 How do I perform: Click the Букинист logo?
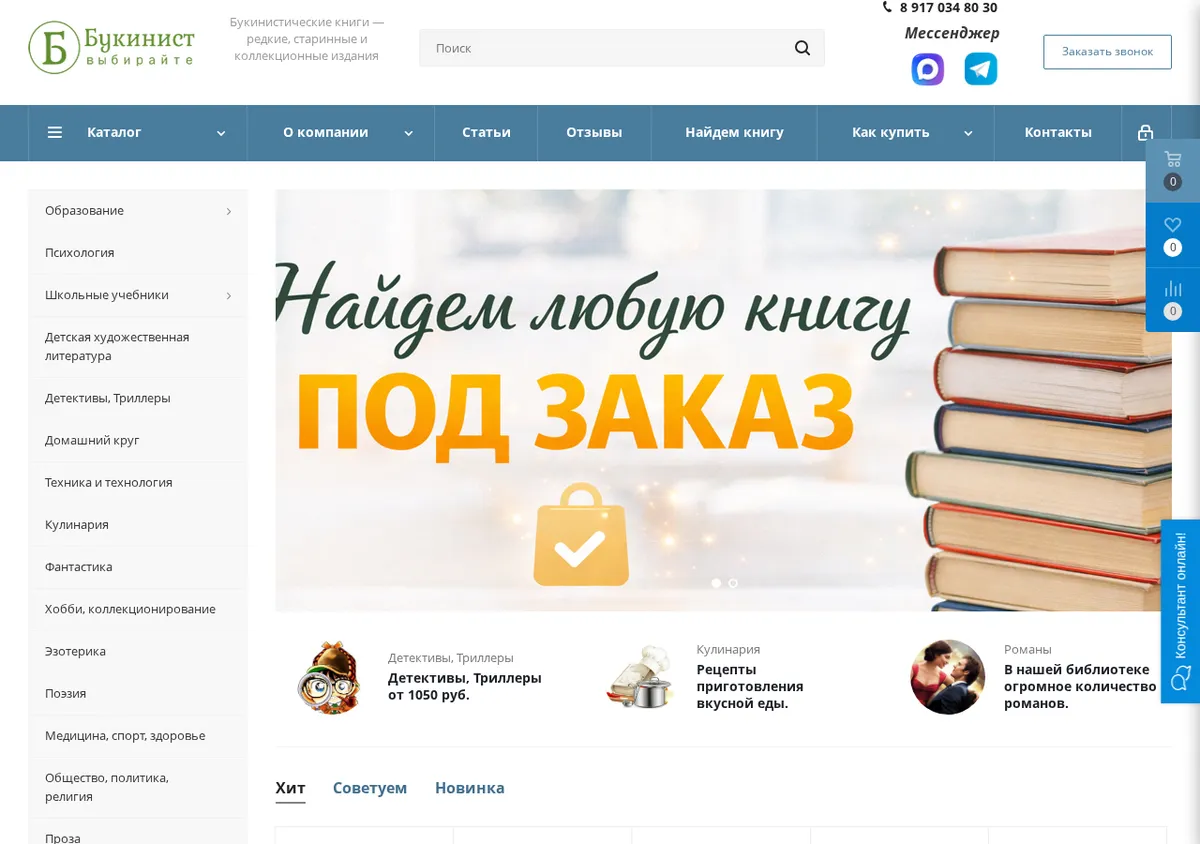(111, 48)
